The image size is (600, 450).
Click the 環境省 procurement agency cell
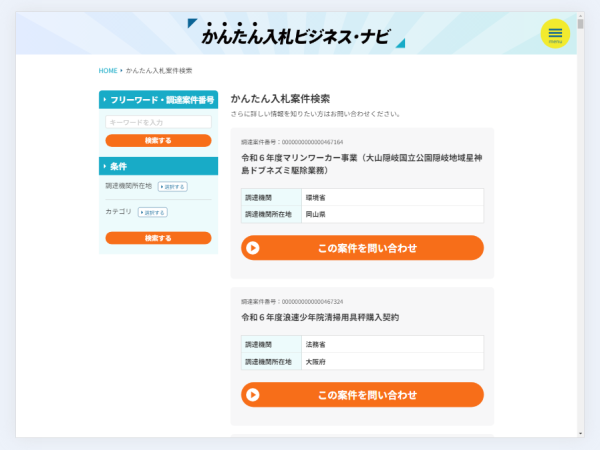pos(316,198)
